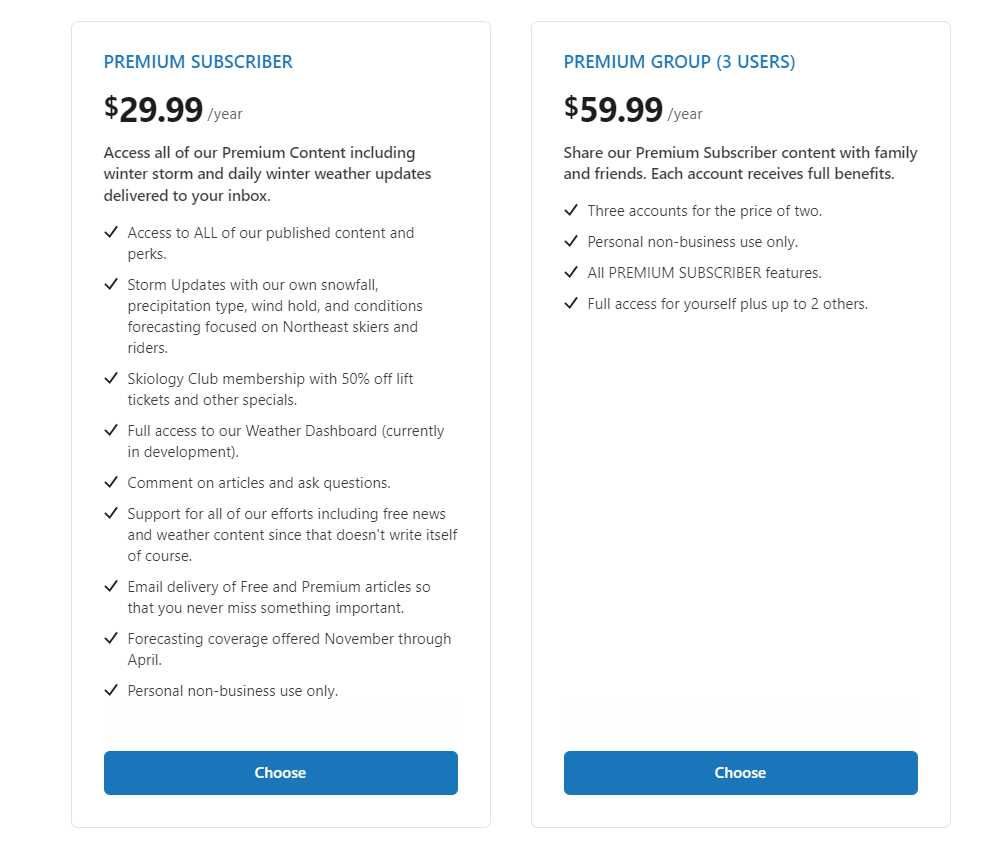Image resolution: width=1000 pixels, height=850 pixels.
Task: Click the checkmark next to 'Weather Dashboard' item
Action: (x=111, y=430)
